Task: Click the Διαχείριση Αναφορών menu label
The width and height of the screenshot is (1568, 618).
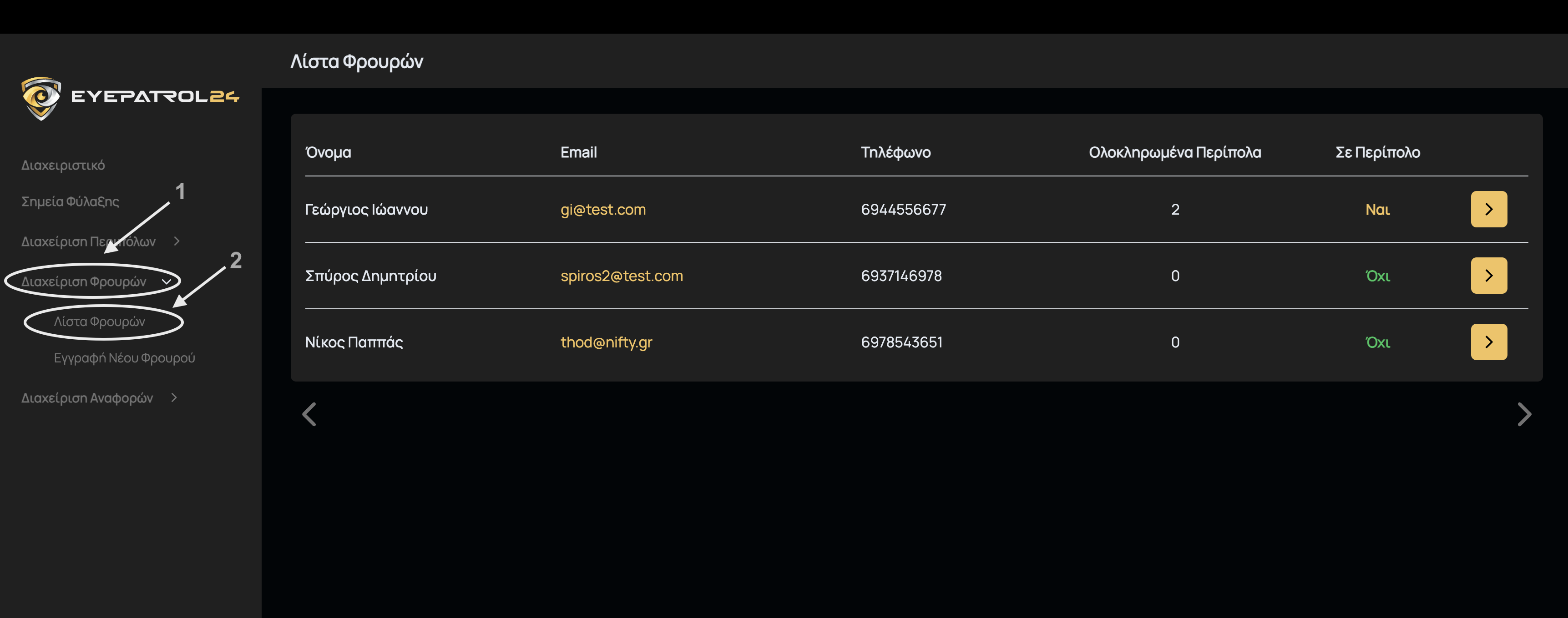Action: pos(87,398)
